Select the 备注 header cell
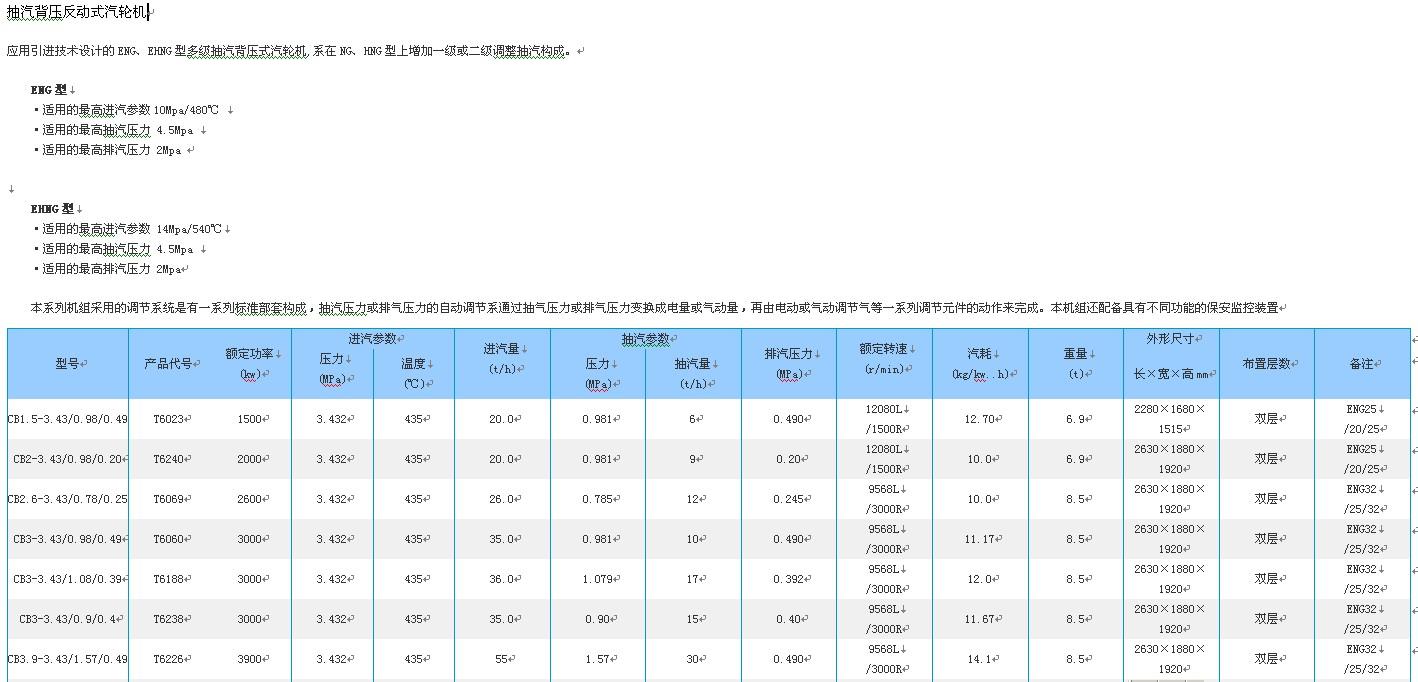This screenshot has width=1418, height=682. click(x=1361, y=364)
